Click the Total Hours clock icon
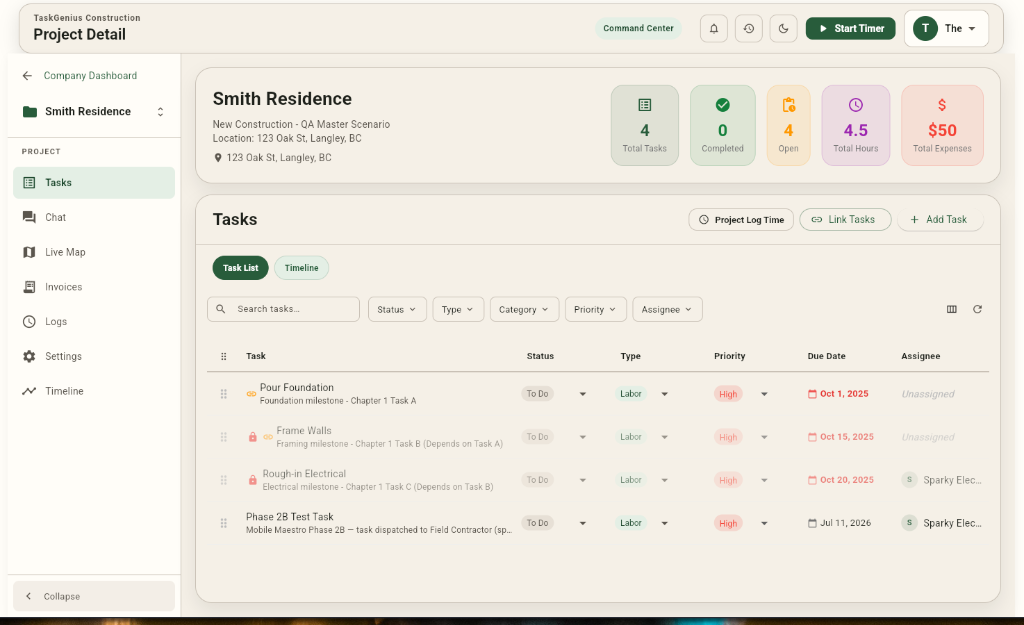 click(856, 105)
